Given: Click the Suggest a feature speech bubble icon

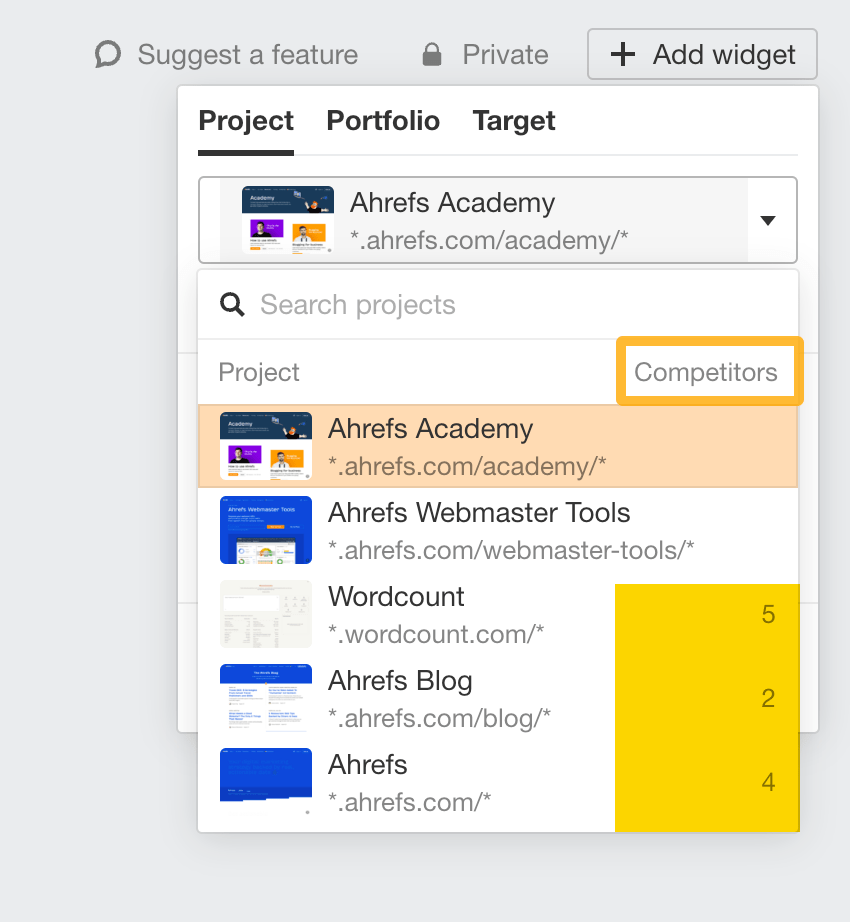Looking at the screenshot, I should point(108,54).
